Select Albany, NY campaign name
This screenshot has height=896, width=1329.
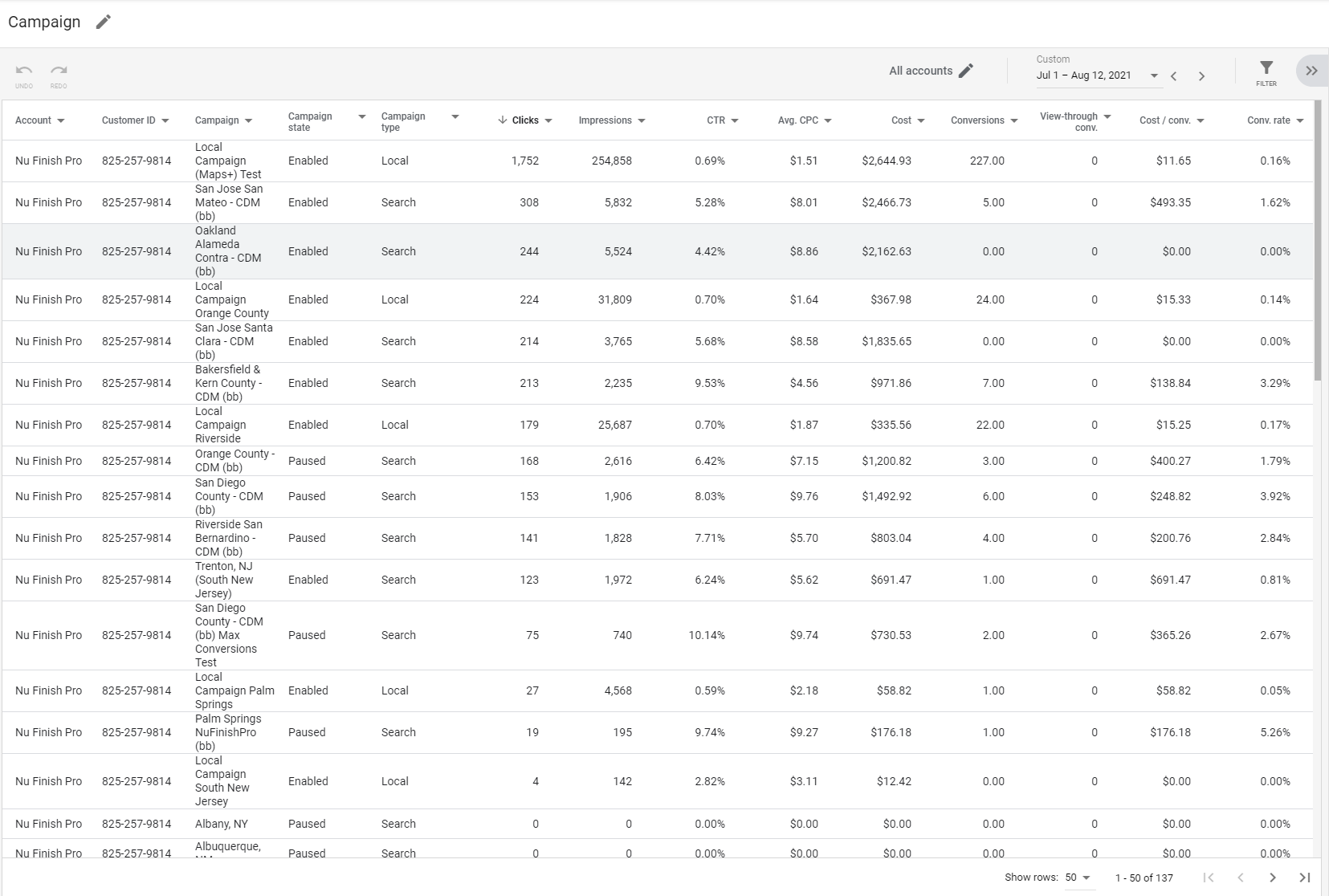[x=222, y=824]
